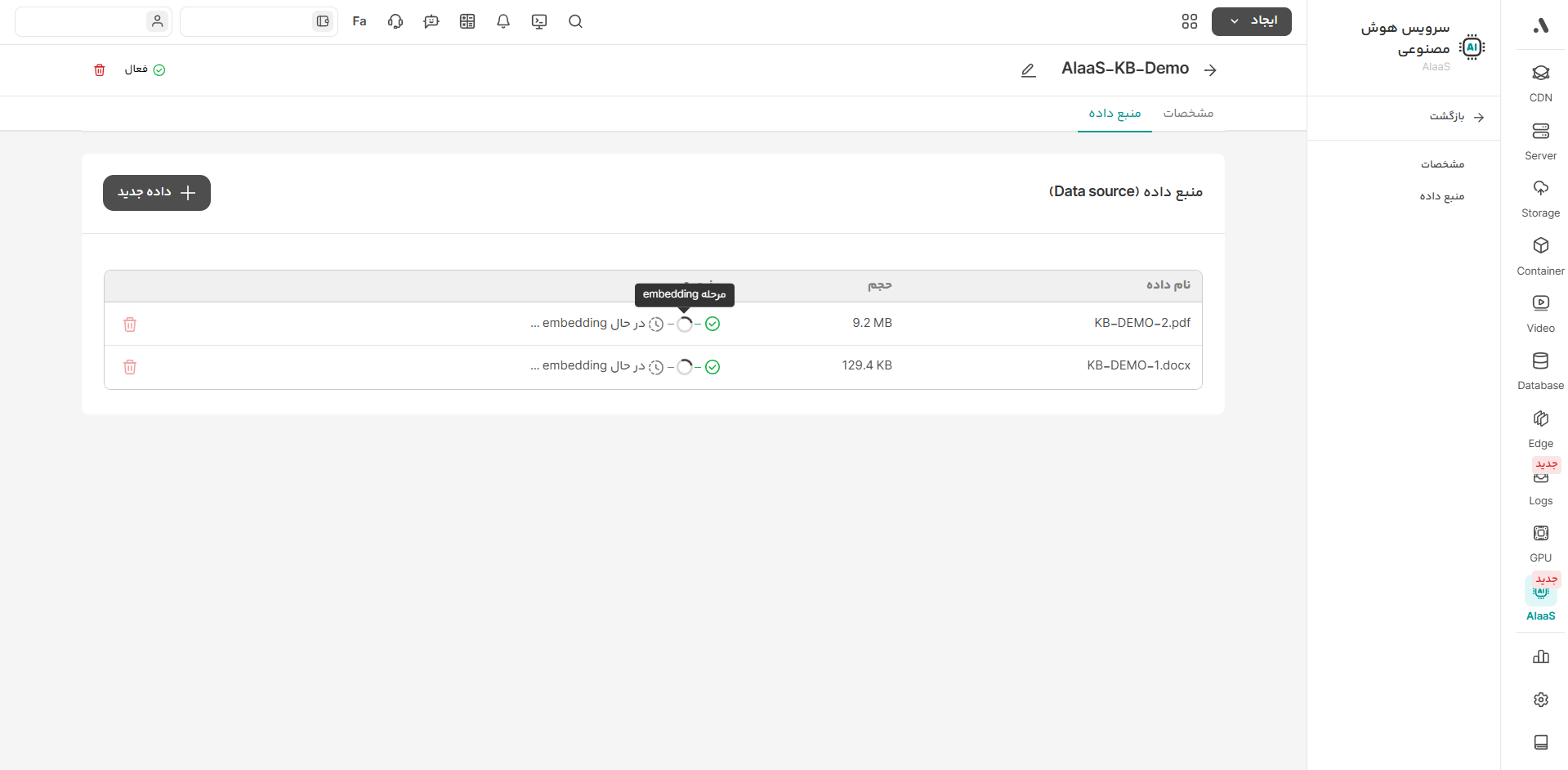1568x770 pixels.
Task: Open the GPU service in sidebar
Action: 1540,543
